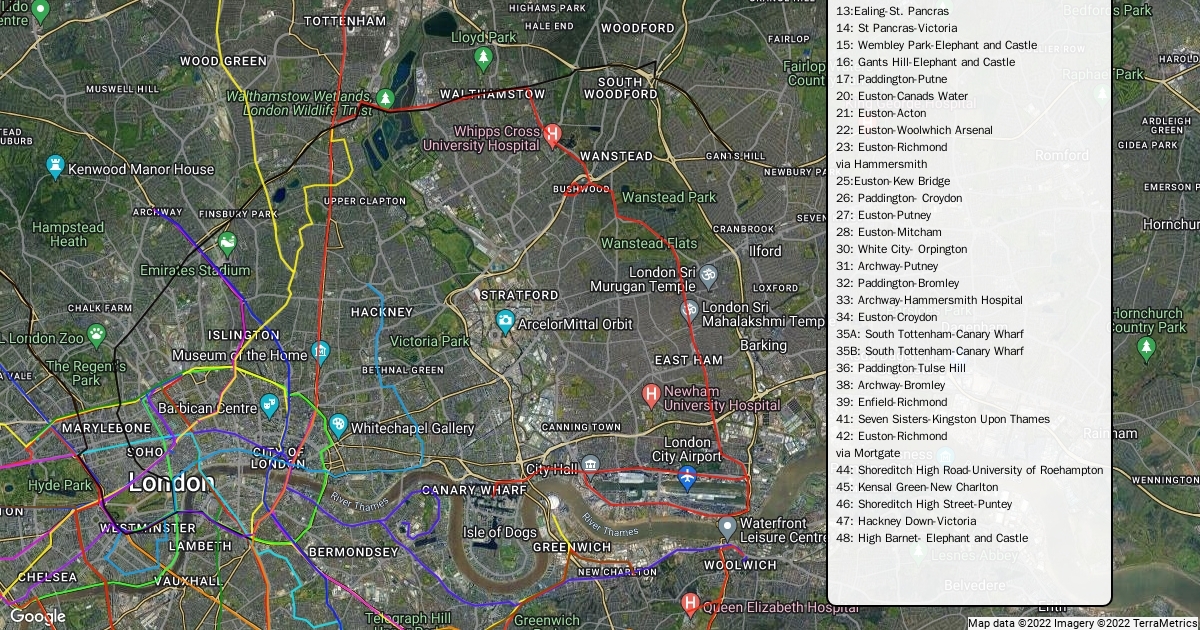Select the Newham University Hospital red marker
Image resolution: width=1200 pixels, height=630 pixels.
coord(651,395)
